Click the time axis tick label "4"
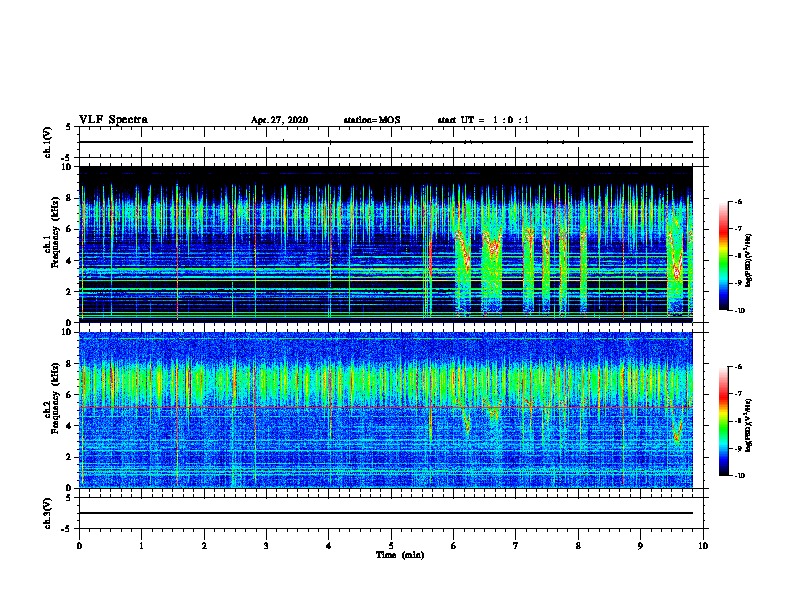 [x=329, y=546]
